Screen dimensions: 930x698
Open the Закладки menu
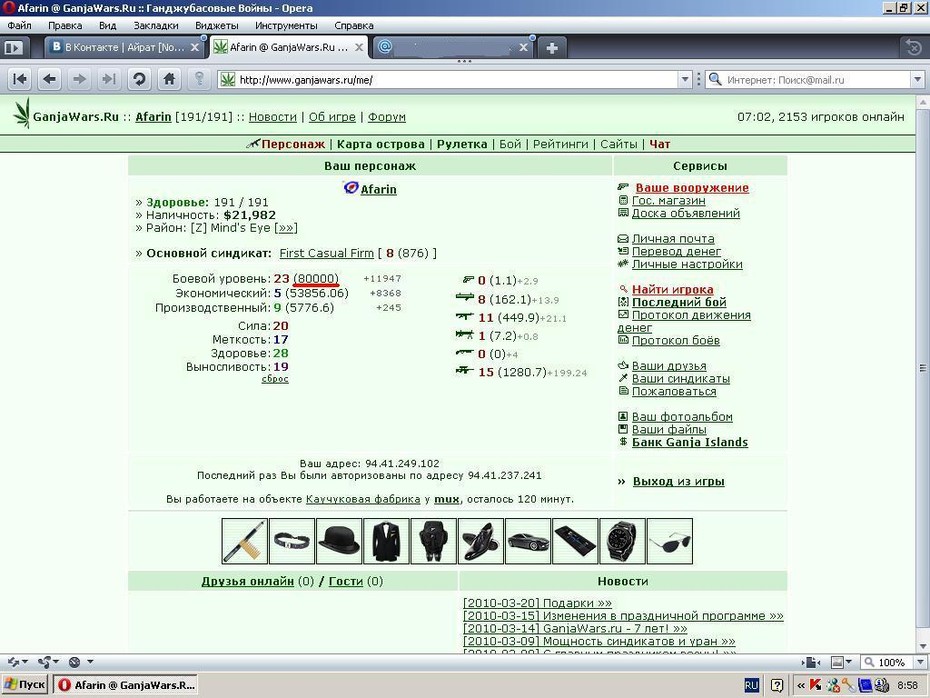point(155,26)
